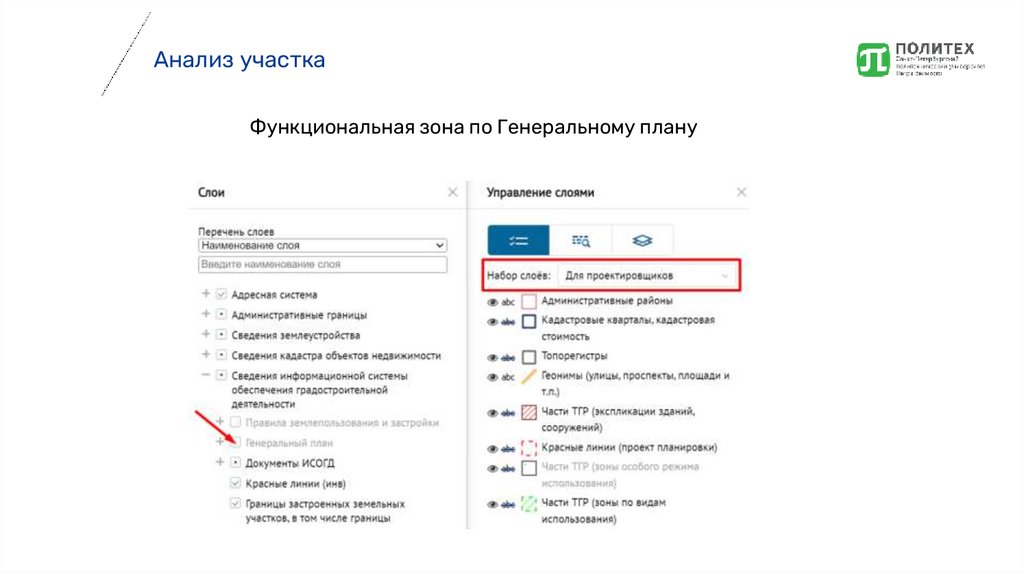Hide Части ТГР зоны по видам использования

(x=493, y=505)
